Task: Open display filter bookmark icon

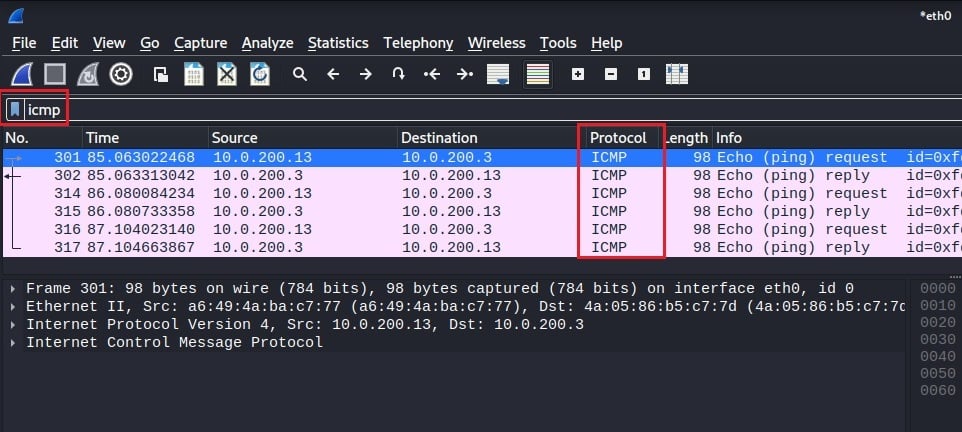Action: point(15,110)
